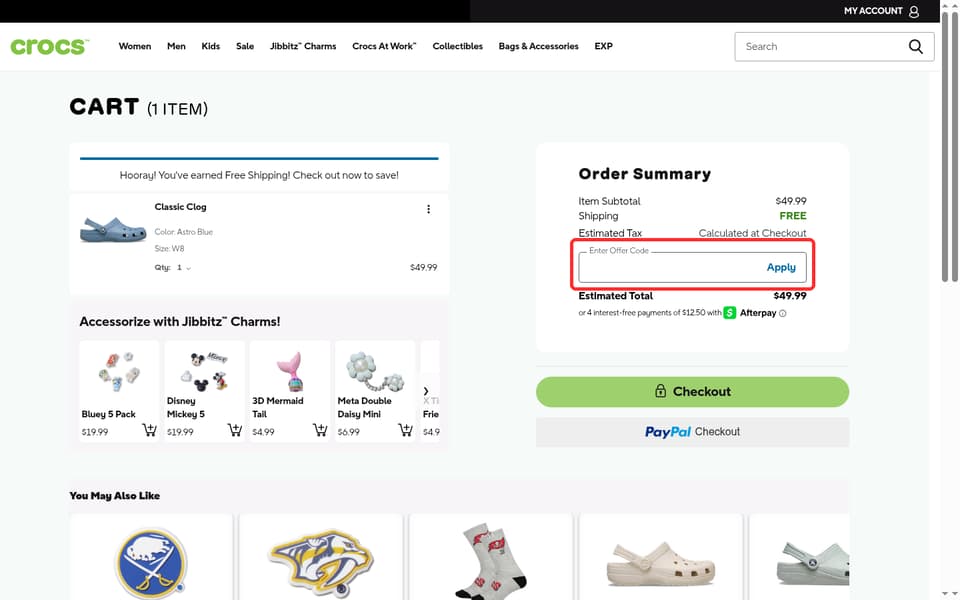Click the Crocs logo
Viewport: 960px width, 600px height.
tap(50, 46)
